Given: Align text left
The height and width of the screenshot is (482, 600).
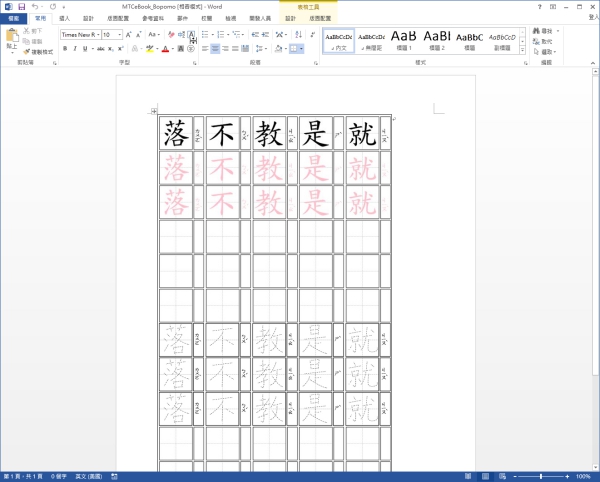Looking at the screenshot, I should click(x=205, y=49).
